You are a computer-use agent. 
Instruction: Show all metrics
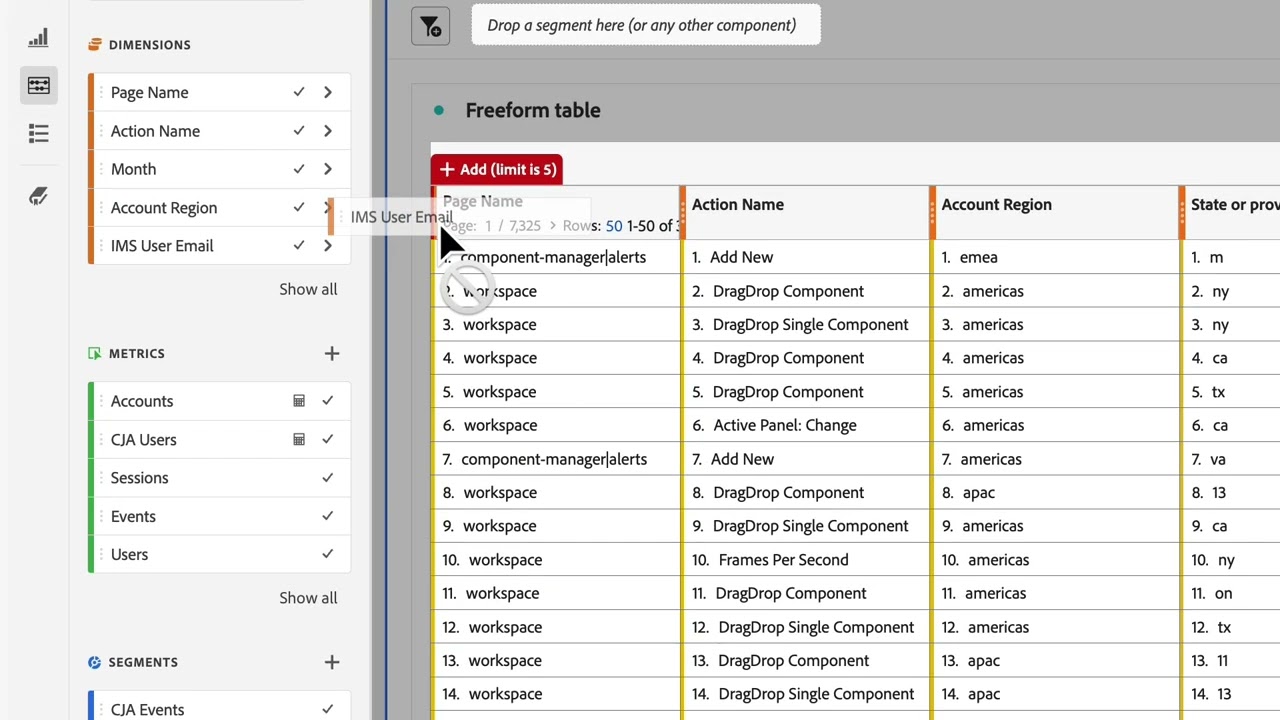308,598
